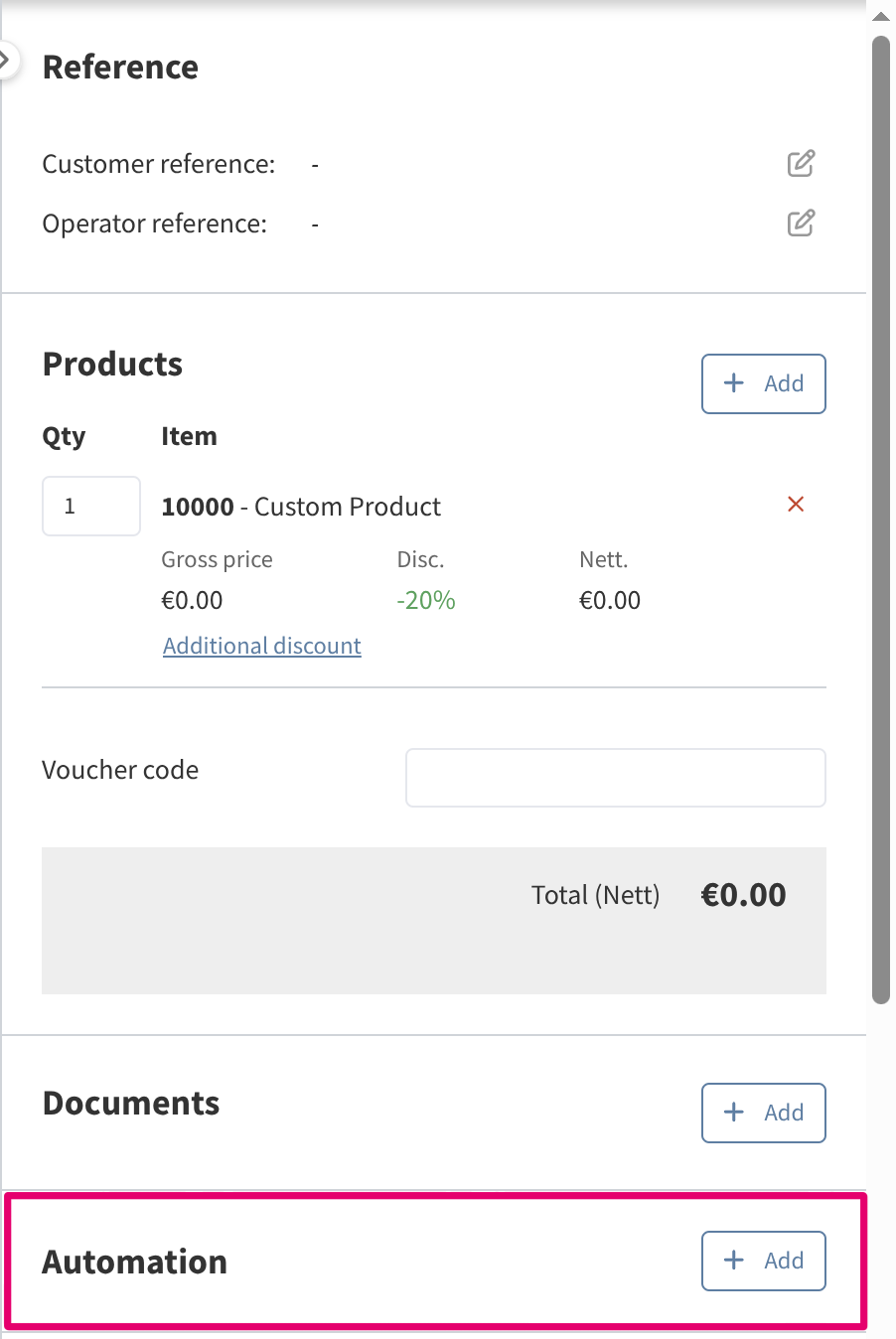Edit the Customer reference field
This screenshot has width=896, height=1339.
801,164
